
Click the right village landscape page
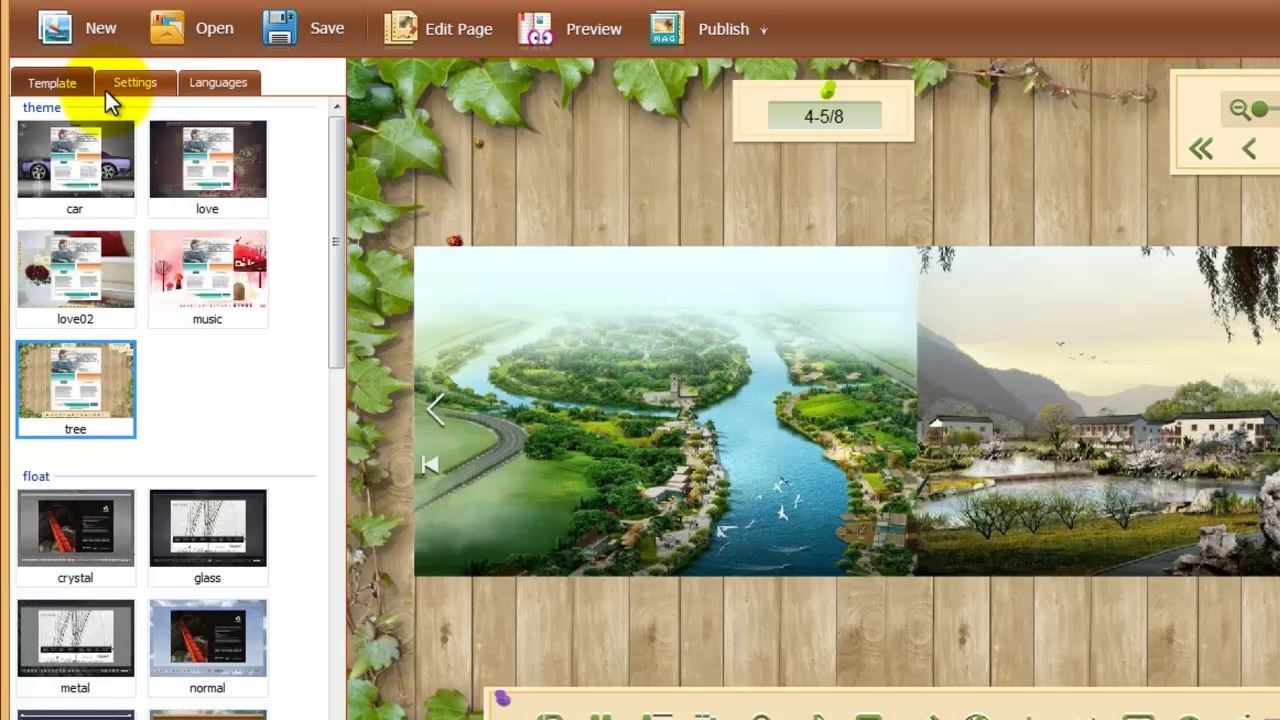pyautogui.click(x=1098, y=411)
